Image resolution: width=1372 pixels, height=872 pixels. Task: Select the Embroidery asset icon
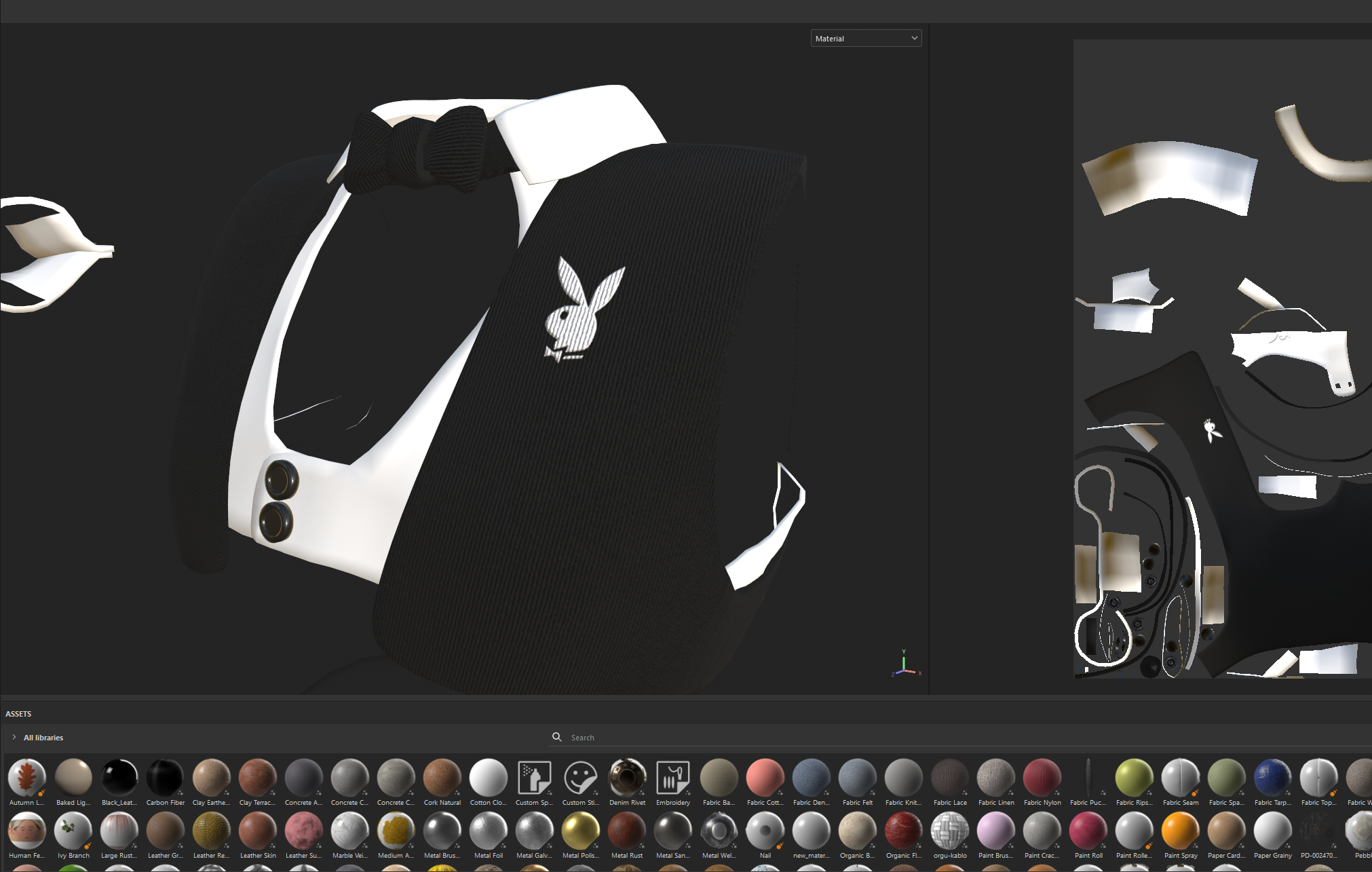[x=672, y=777]
